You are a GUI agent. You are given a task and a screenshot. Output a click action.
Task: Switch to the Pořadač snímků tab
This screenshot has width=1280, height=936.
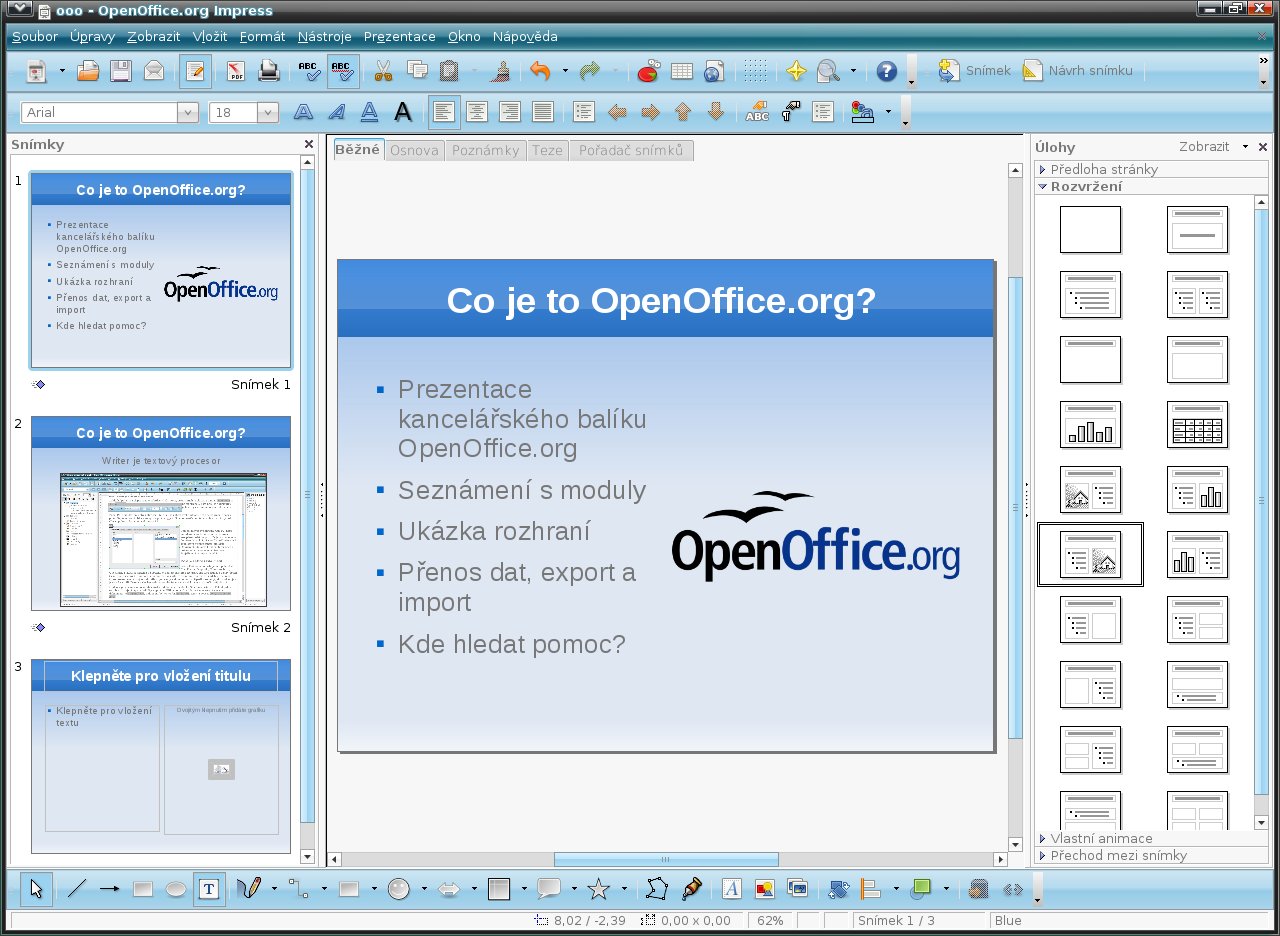[631, 150]
